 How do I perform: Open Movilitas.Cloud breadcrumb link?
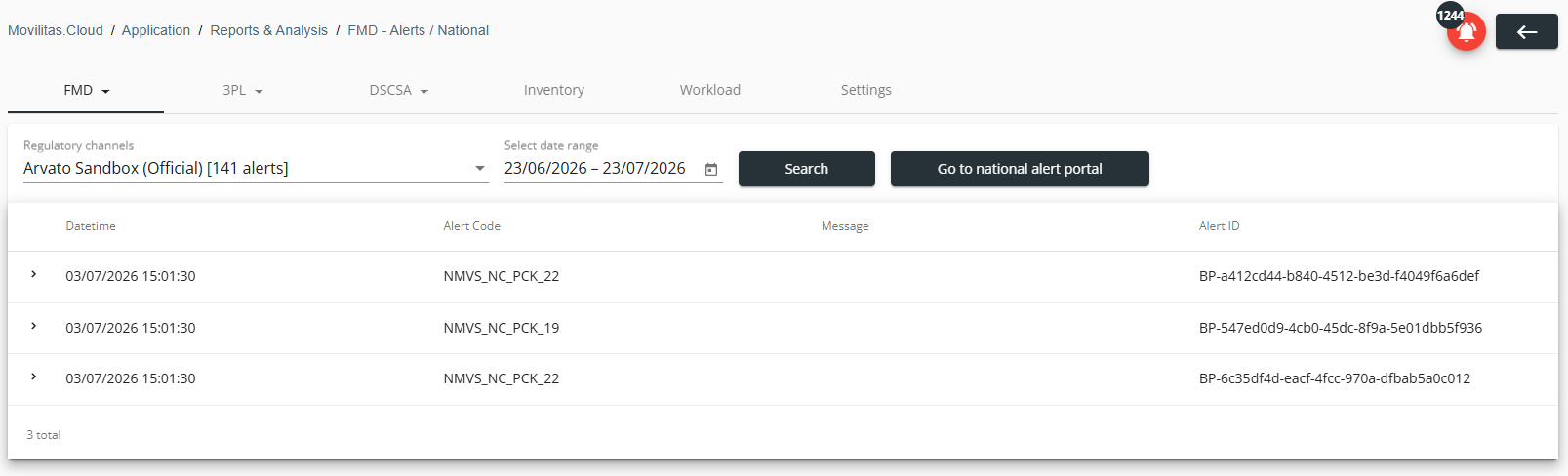coord(56,30)
